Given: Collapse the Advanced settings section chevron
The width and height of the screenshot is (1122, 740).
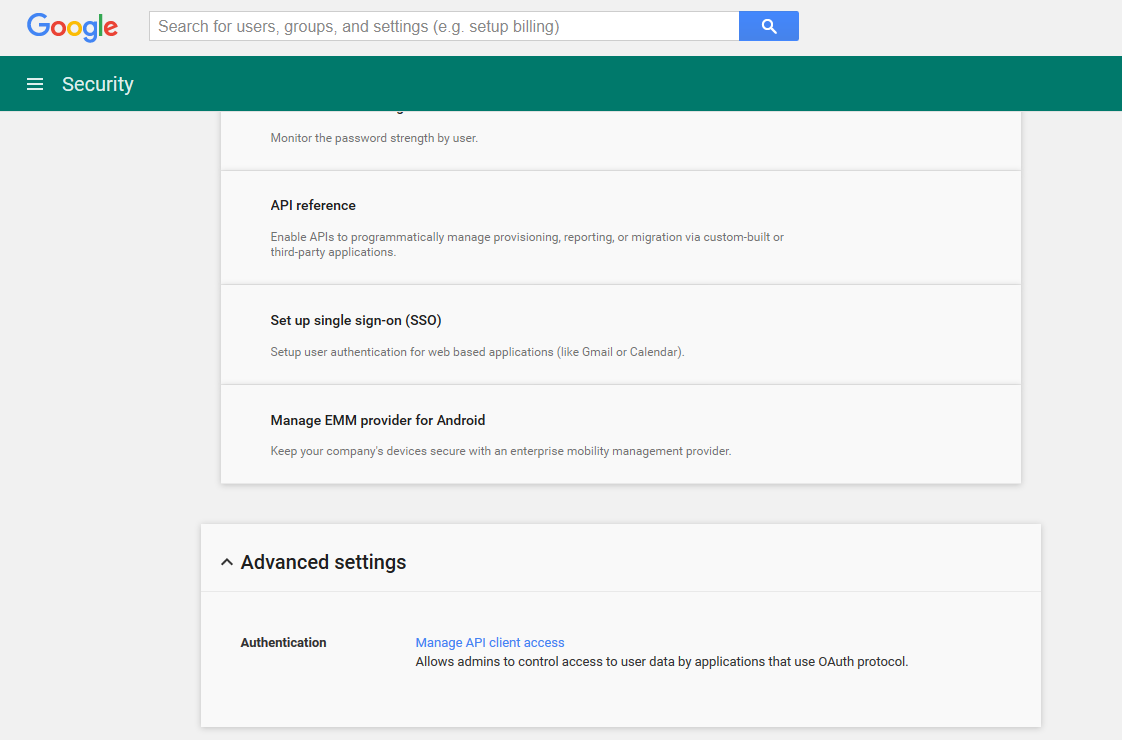Looking at the screenshot, I should coord(227,563).
